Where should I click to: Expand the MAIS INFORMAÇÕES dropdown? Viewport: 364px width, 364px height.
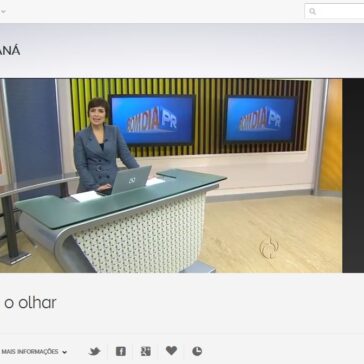click(34, 352)
